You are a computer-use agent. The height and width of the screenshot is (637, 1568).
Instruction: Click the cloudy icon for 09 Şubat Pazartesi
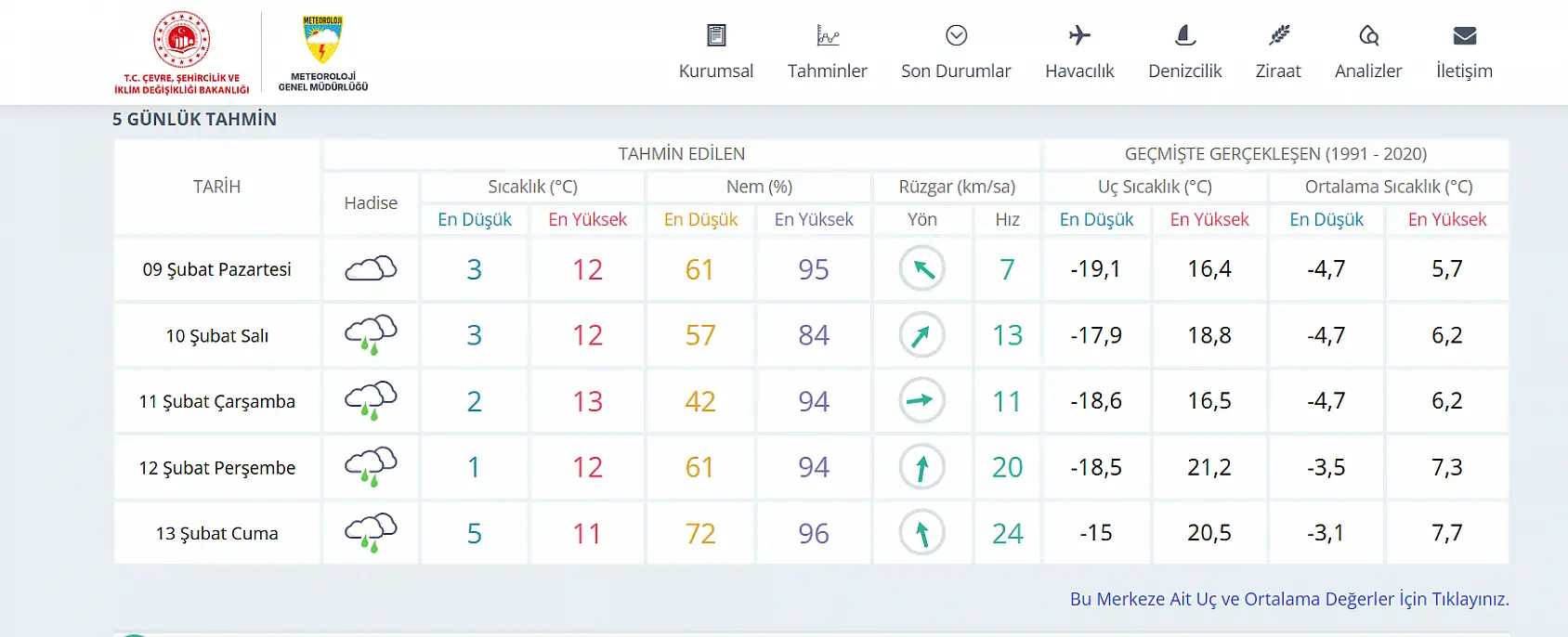point(371,269)
